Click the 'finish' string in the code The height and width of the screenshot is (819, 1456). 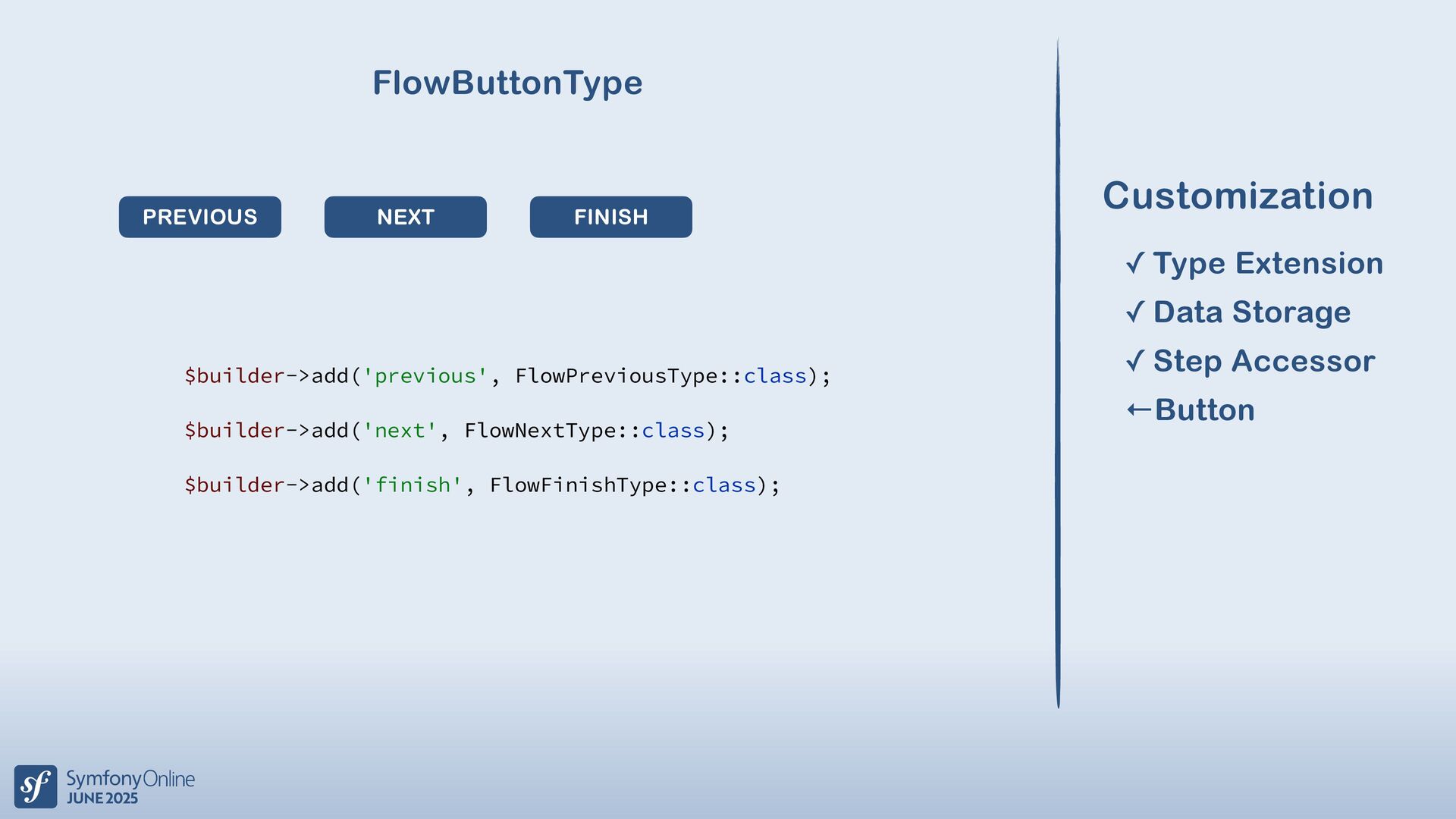point(412,485)
